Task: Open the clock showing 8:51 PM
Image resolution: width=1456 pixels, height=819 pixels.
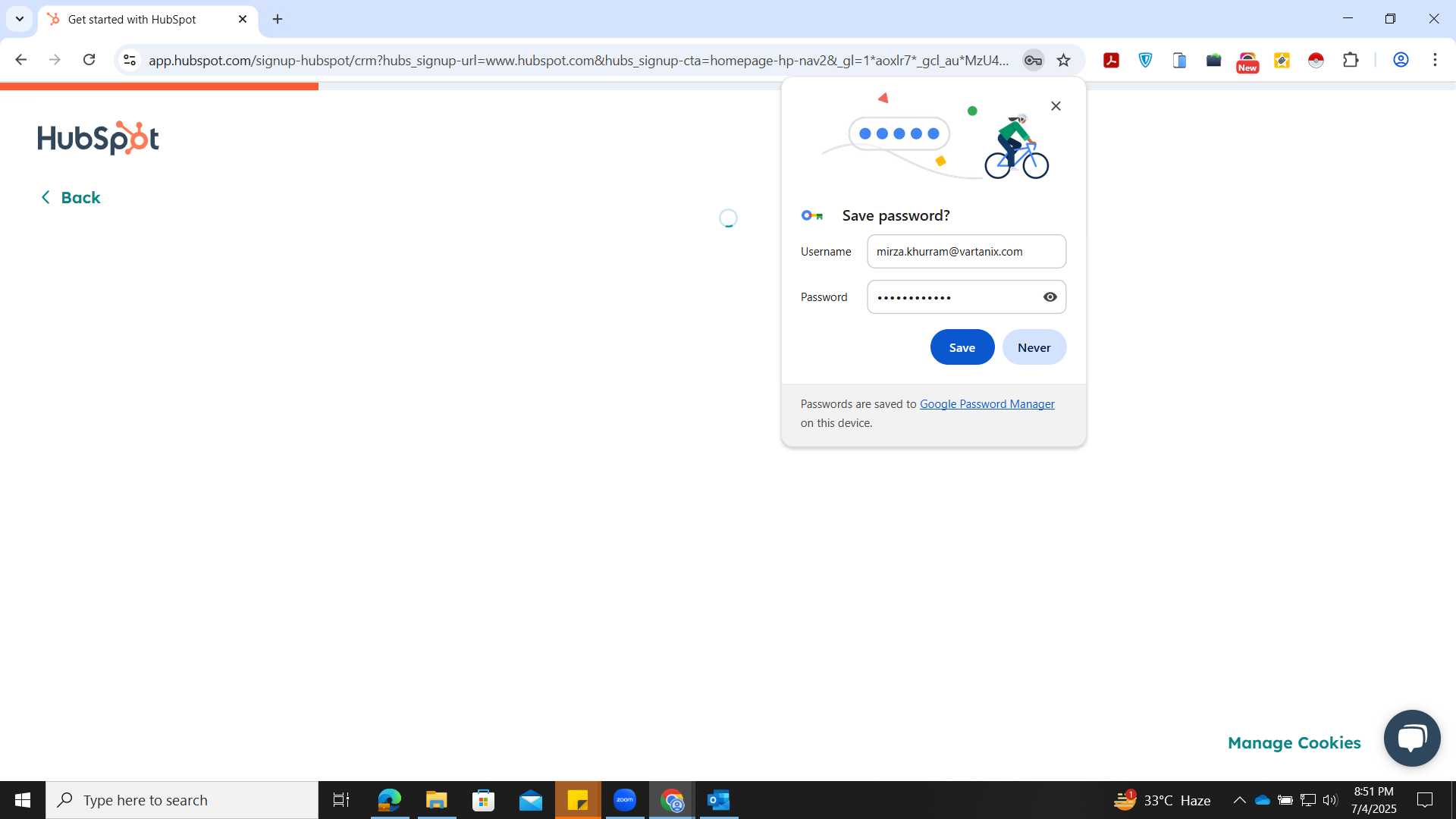Action: (x=1373, y=800)
